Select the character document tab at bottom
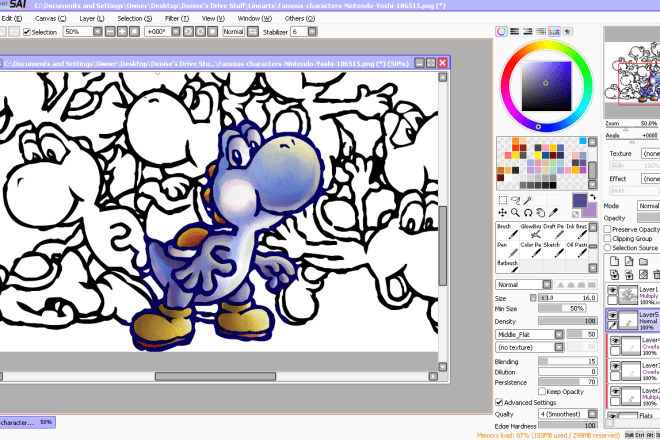 [x=27, y=422]
